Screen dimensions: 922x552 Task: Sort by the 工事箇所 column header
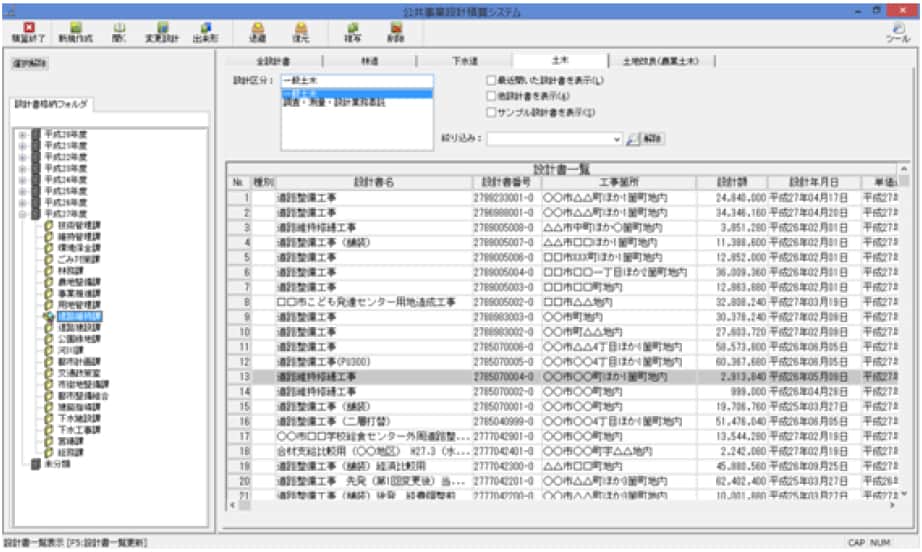tap(619, 182)
